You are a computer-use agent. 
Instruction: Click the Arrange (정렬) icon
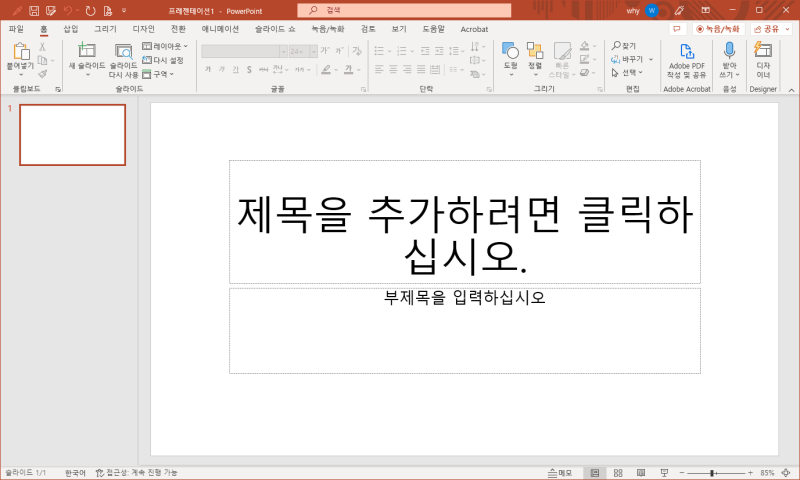(x=535, y=50)
